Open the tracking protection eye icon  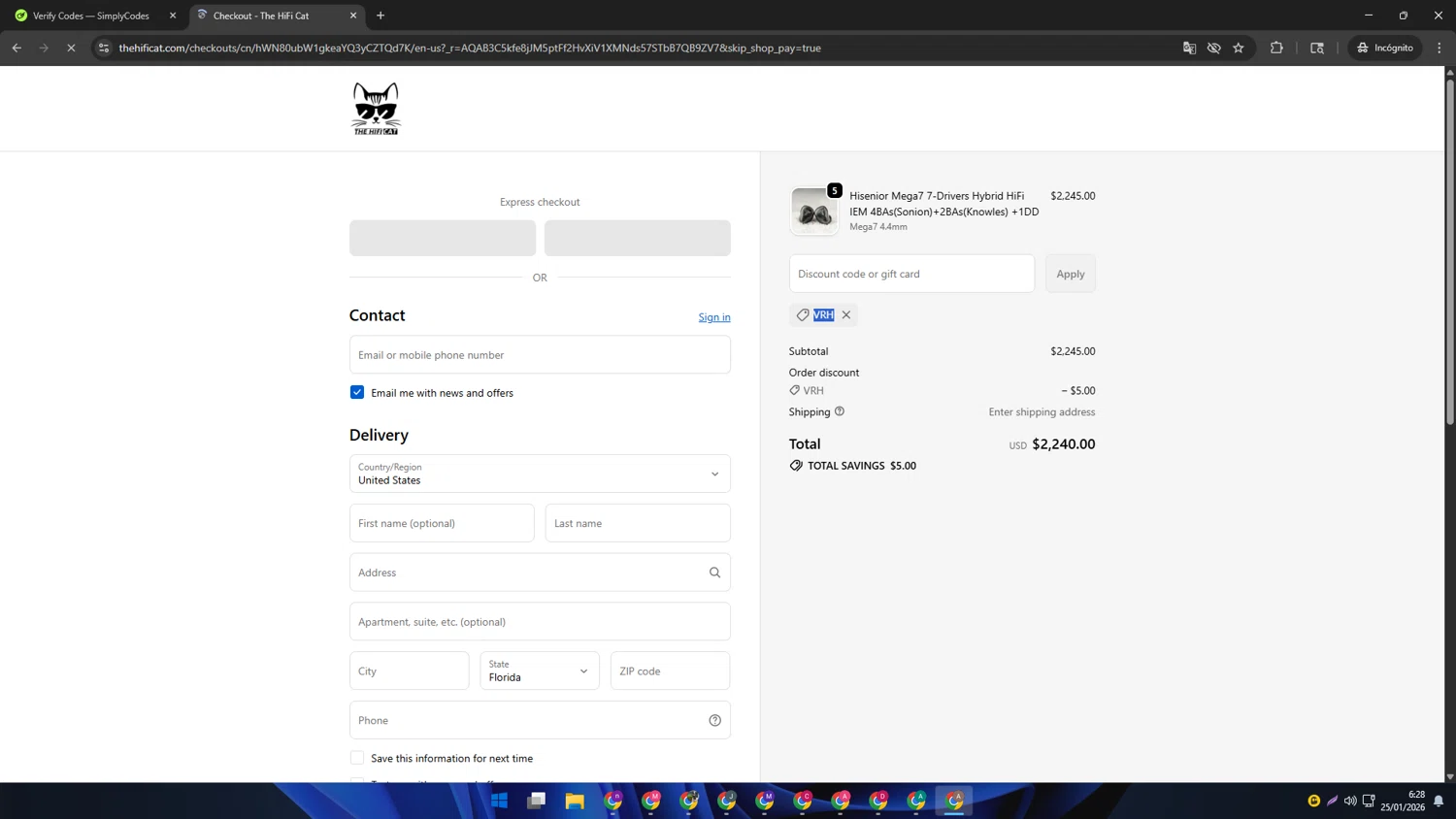tap(1213, 48)
